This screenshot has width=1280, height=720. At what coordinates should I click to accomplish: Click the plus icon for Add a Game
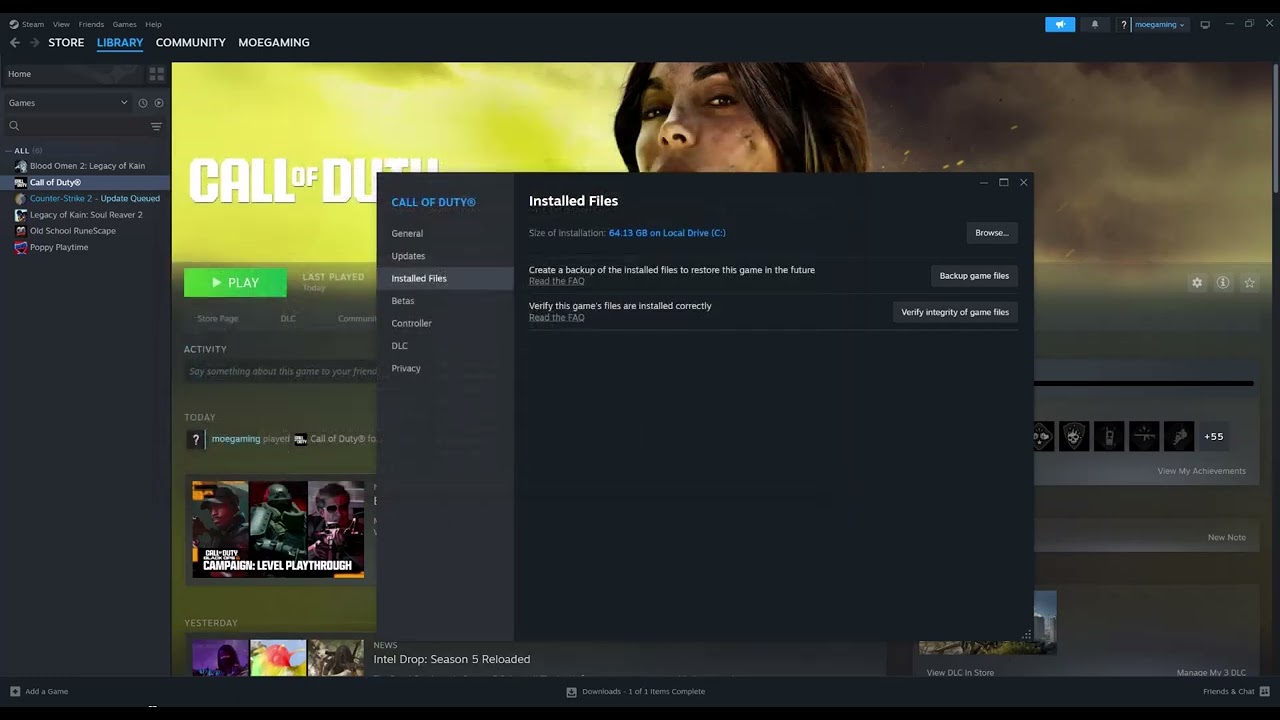pos(15,691)
